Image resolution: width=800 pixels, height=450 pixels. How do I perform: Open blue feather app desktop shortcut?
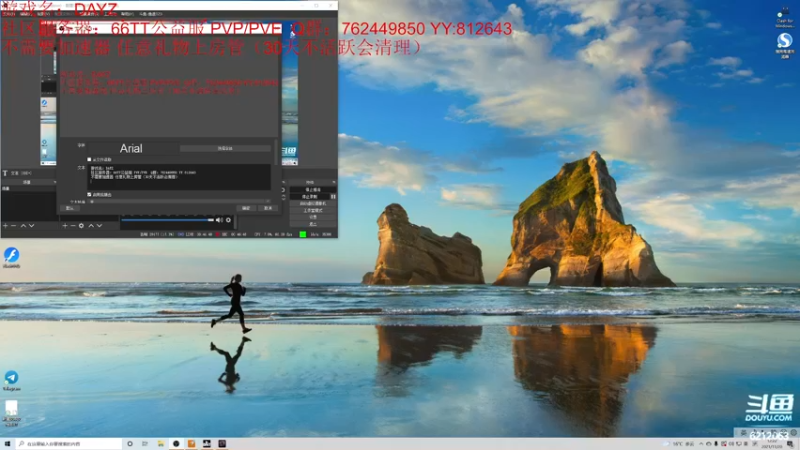pos(11,258)
